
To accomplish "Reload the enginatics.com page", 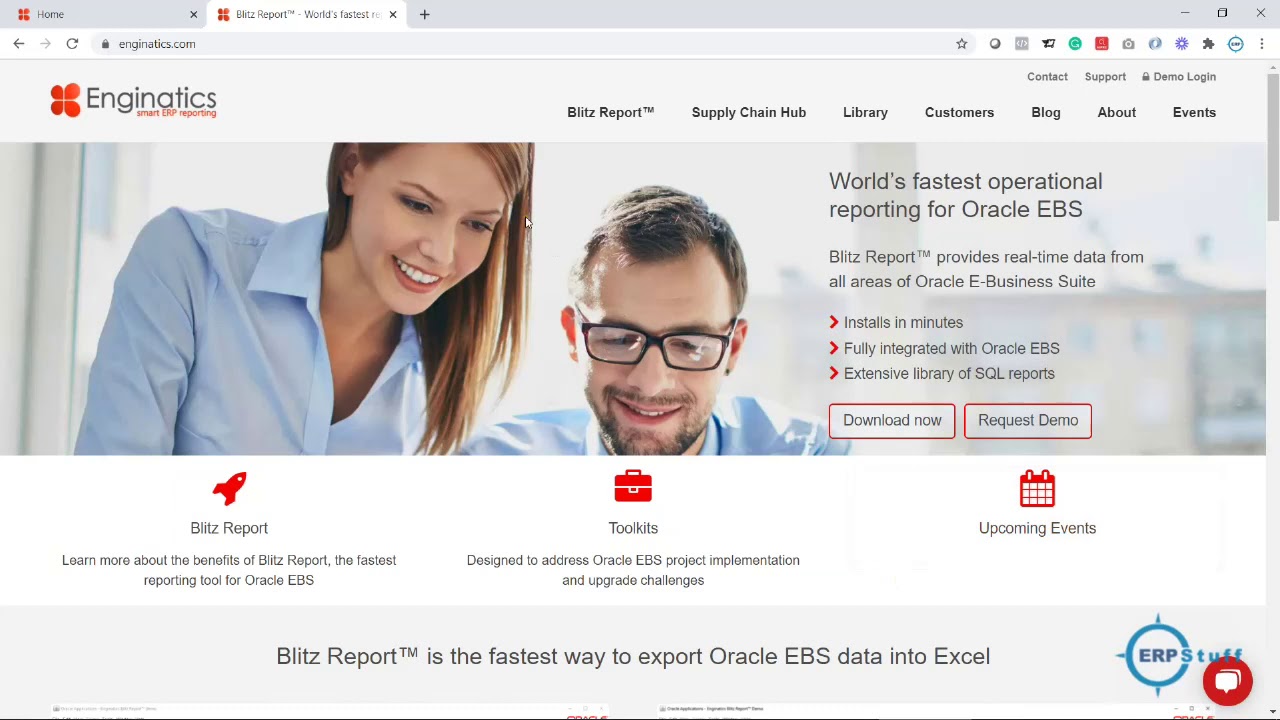I will 72,44.
